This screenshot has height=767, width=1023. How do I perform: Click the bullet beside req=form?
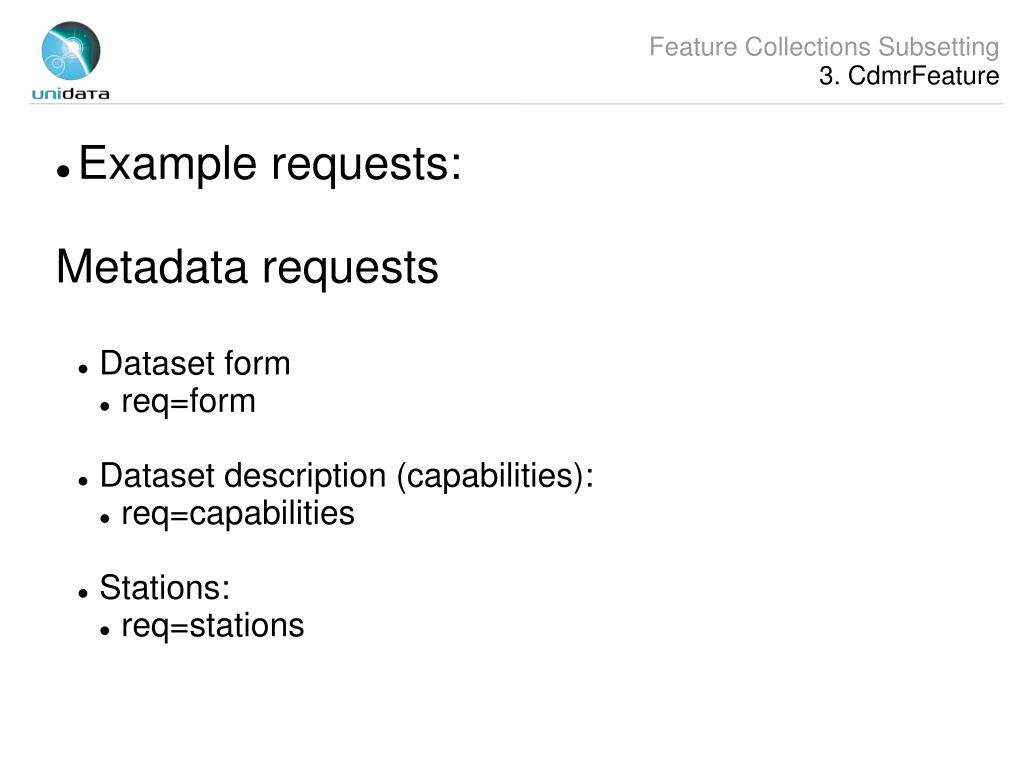tap(105, 406)
